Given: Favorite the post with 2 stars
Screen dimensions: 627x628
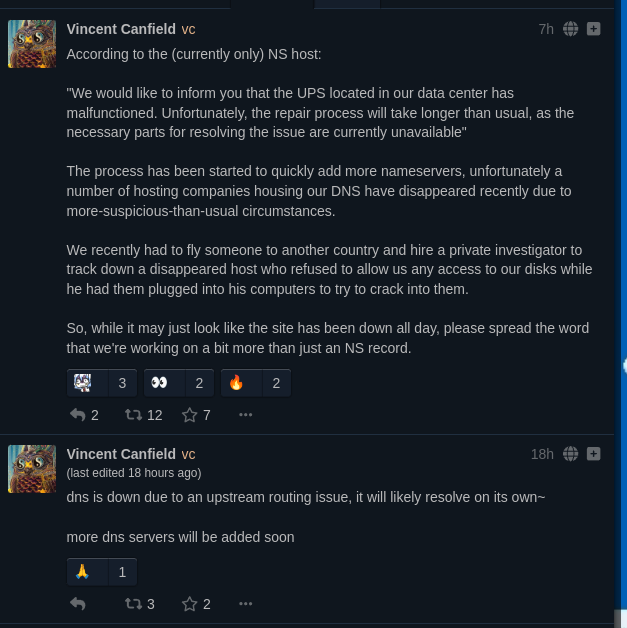Looking at the screenshot, I should (190, 603).
